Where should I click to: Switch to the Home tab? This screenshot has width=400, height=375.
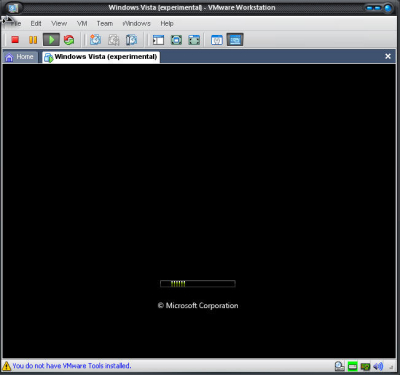coord(20,57)
